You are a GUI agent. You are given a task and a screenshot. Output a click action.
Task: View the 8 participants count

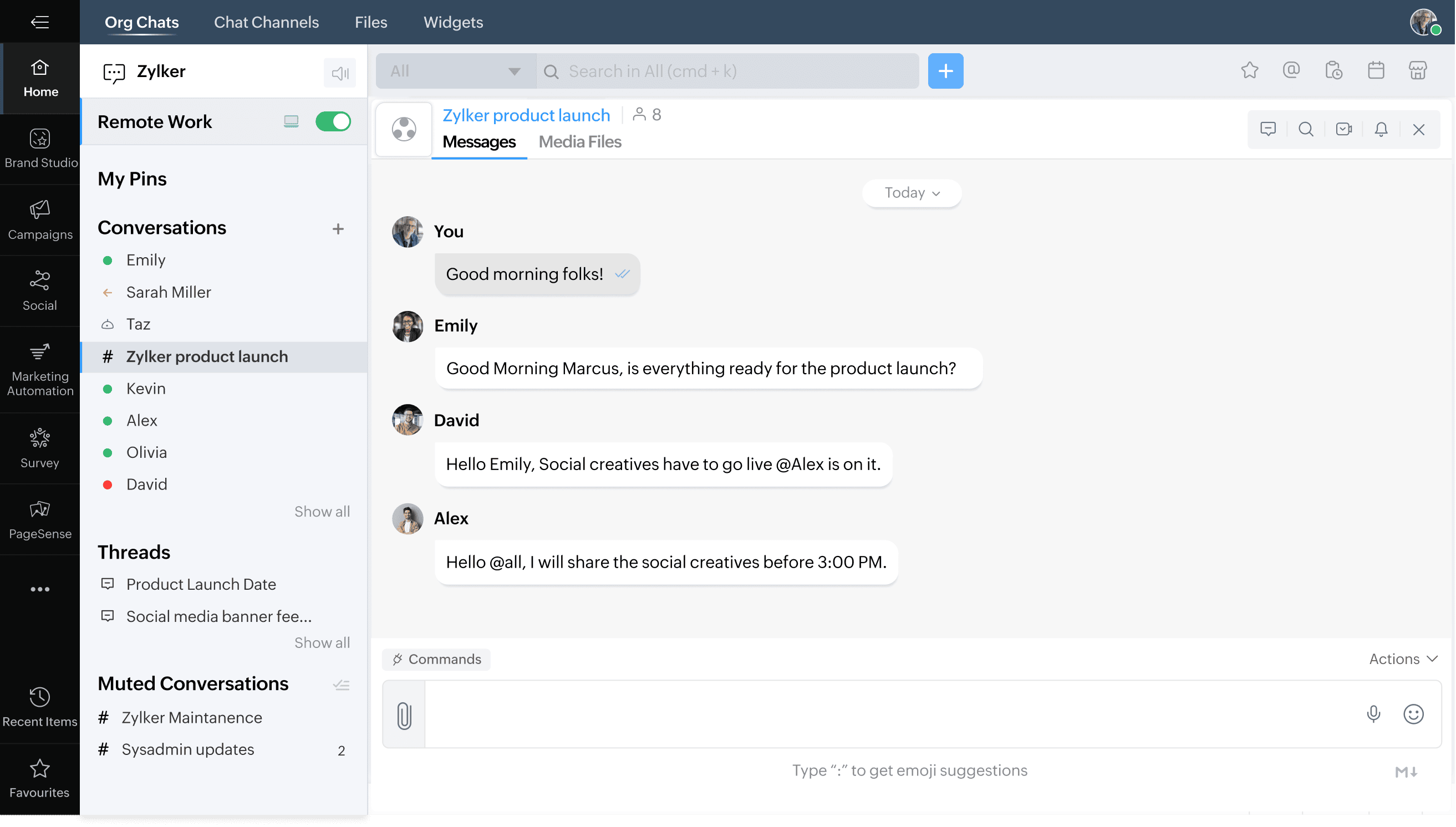pyautogui.click(x=646, y=115)
